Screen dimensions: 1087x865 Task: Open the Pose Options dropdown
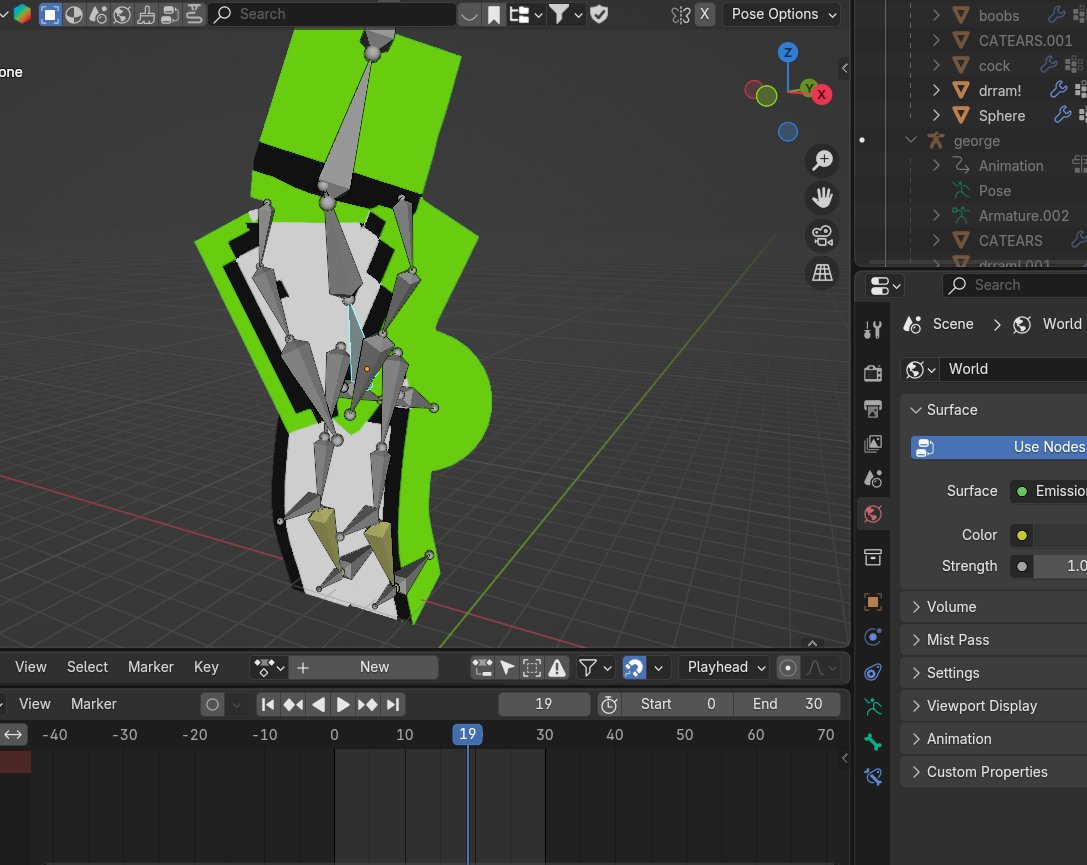783,14
